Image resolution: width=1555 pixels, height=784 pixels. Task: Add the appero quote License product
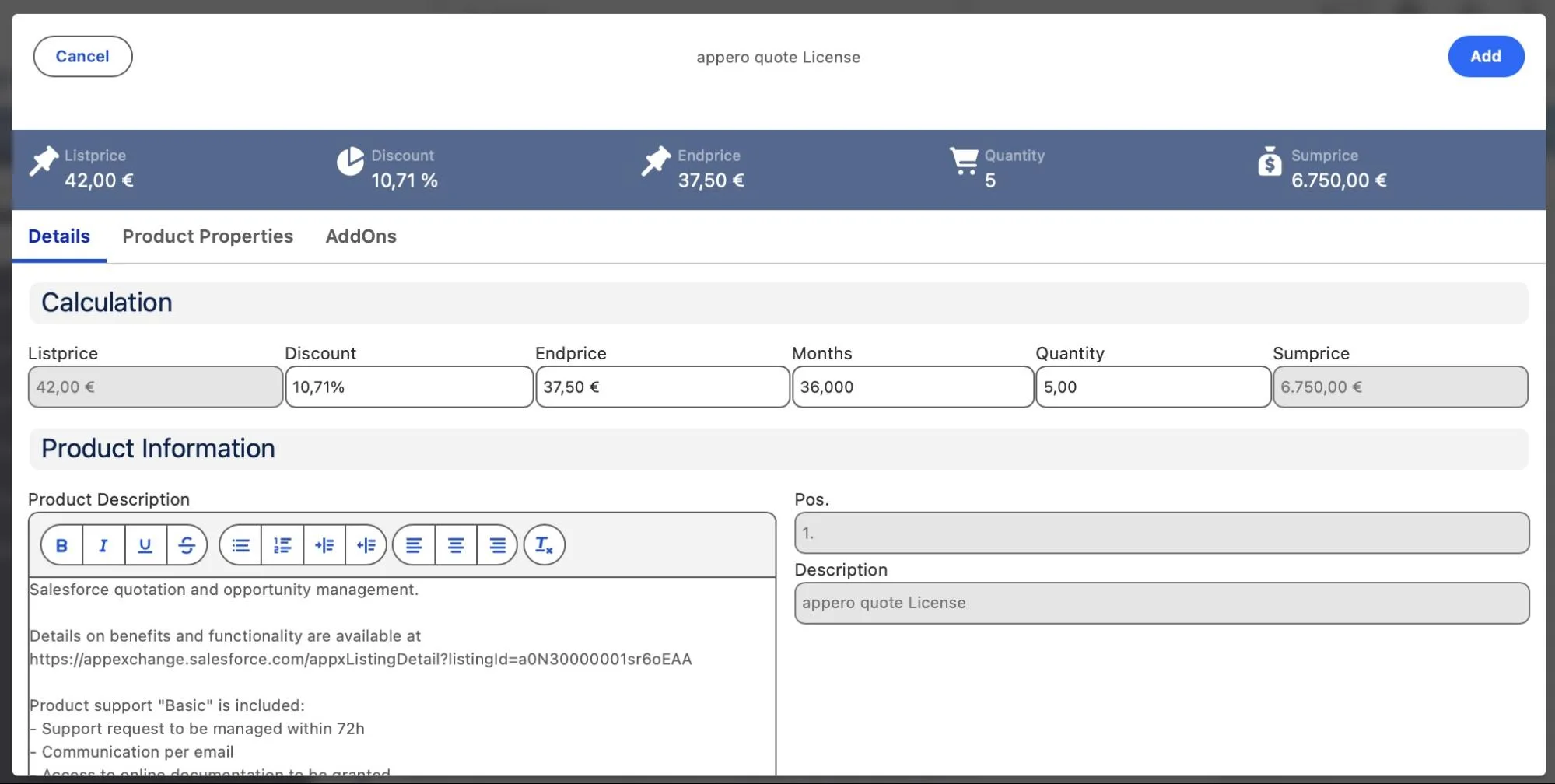1486,56
